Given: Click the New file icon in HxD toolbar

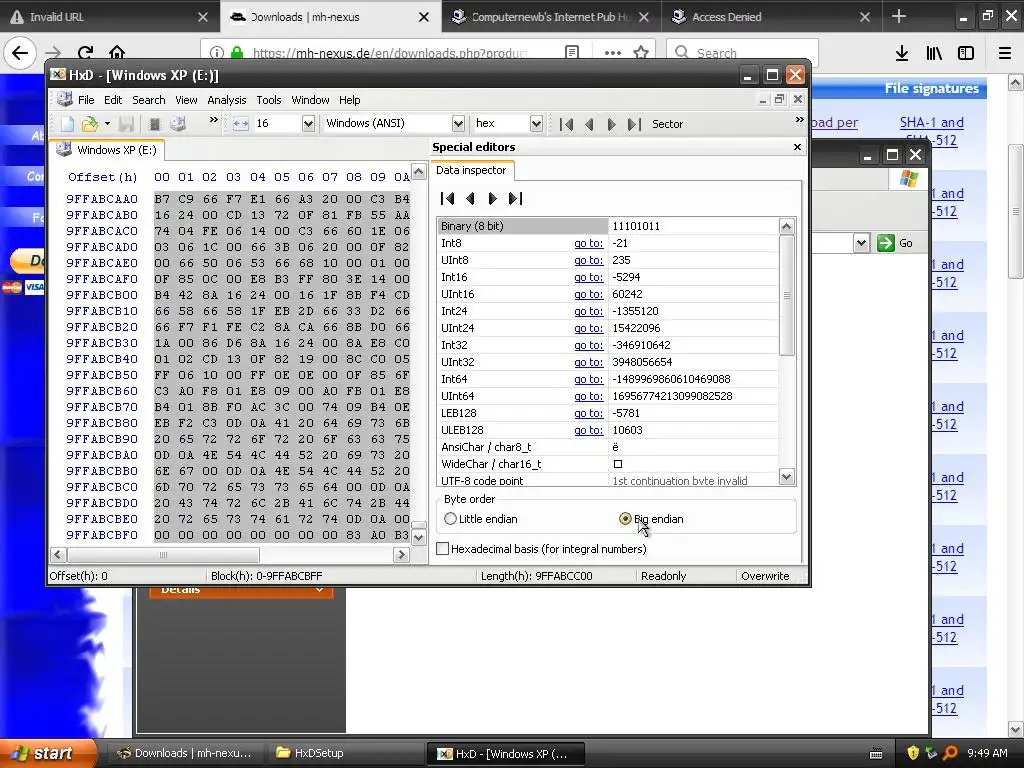Looking at the screenshot, I should (67, 123).
